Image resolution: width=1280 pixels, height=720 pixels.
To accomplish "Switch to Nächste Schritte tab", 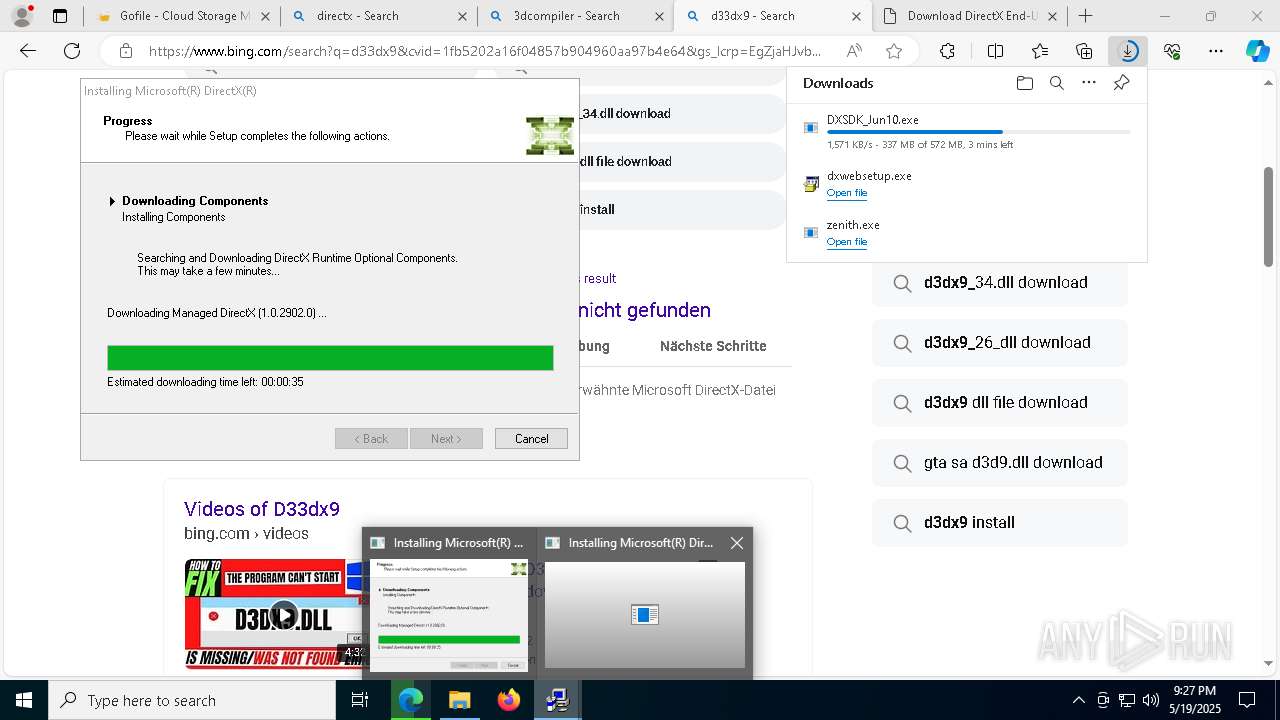I will (713, 346).
